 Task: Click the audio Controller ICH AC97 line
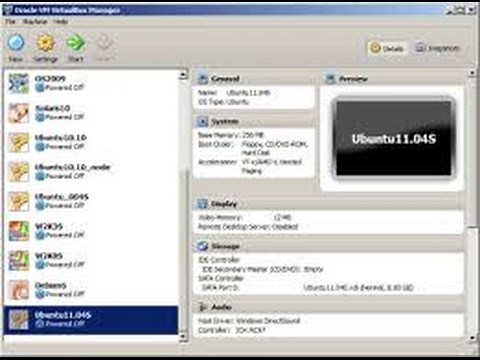click(232, 330)
